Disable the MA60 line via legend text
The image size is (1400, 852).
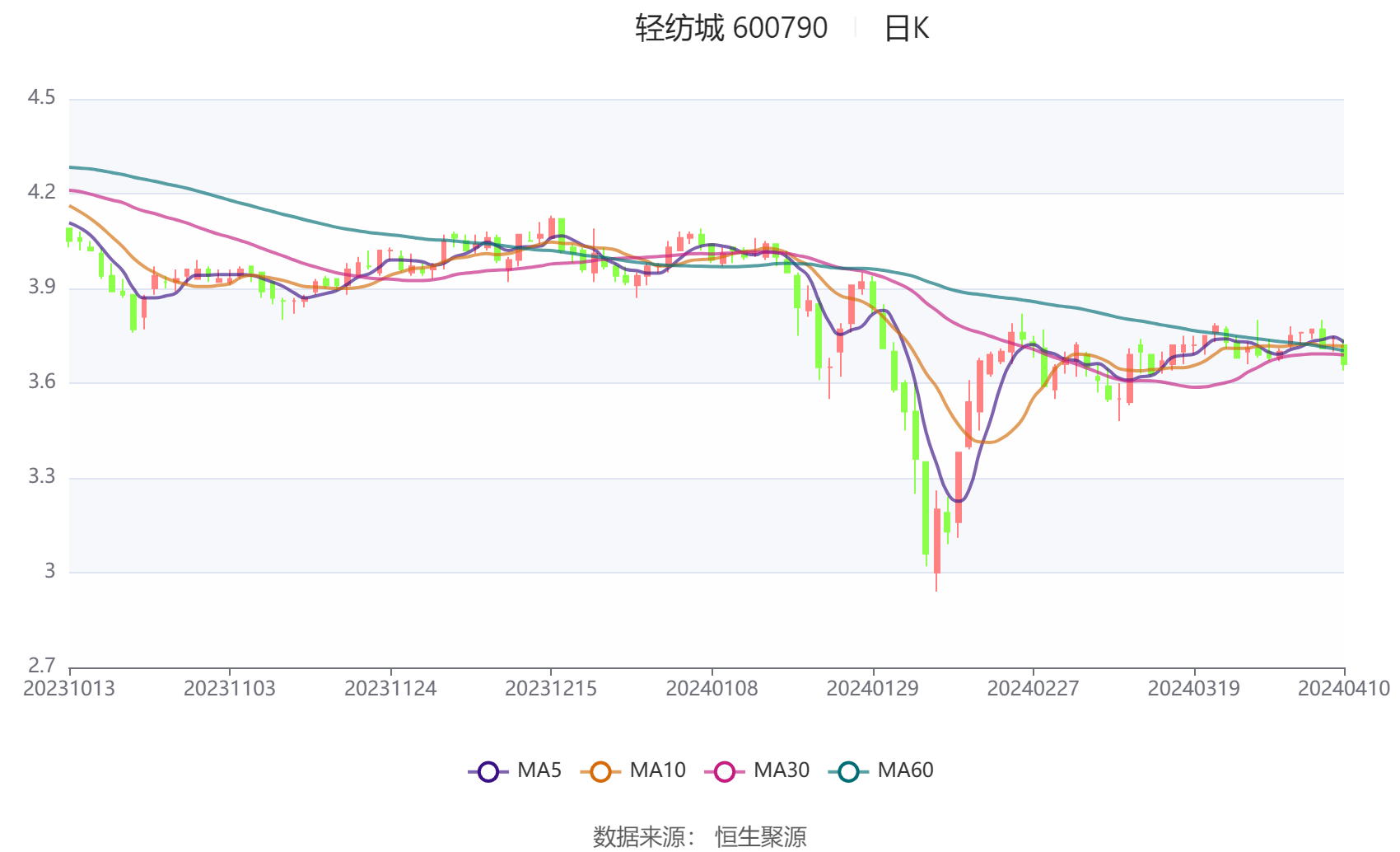(905, 770)
